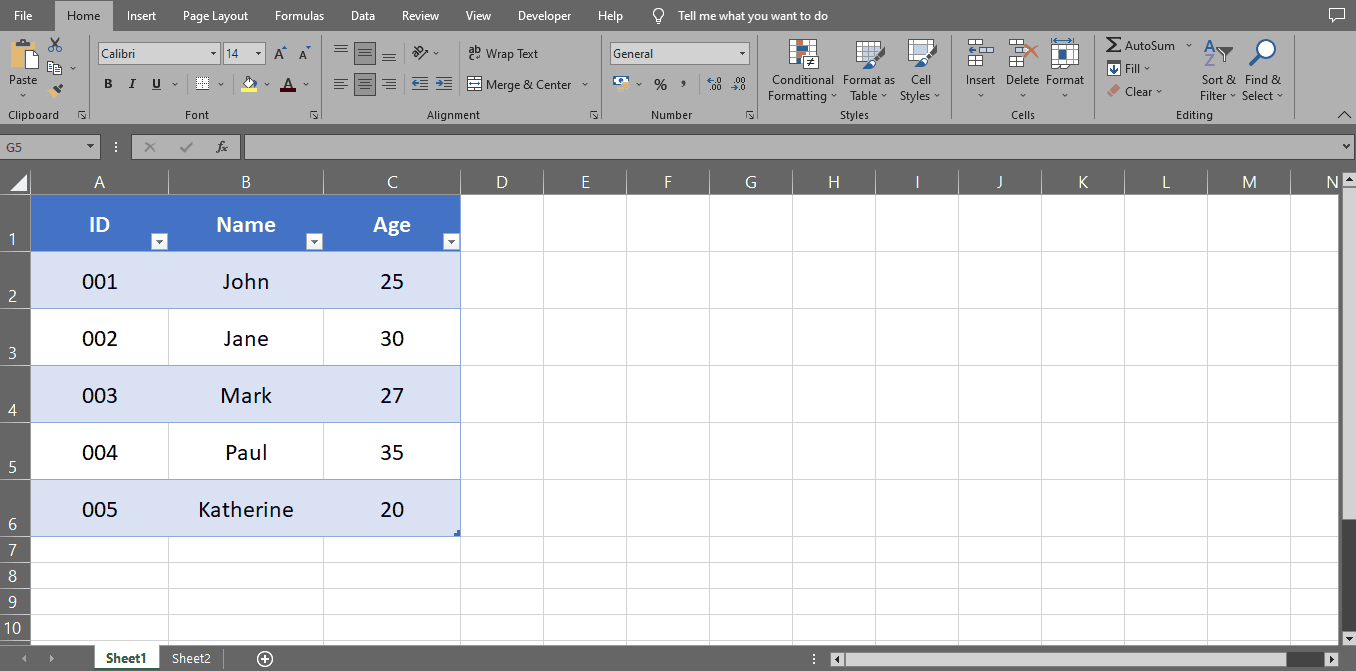Expand the Font settings dialog launcher
Image resolution: width=1356 pixels, height=671 pixels.
pyautogui.click(x=314, y=114)
